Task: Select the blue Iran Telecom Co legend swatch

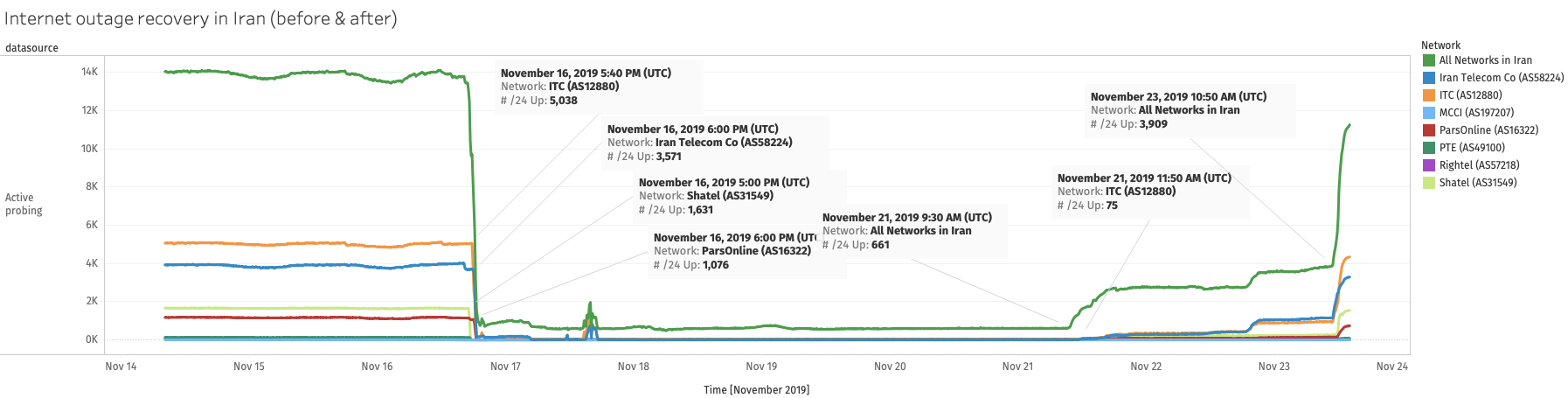Action: click(1428, 78)
